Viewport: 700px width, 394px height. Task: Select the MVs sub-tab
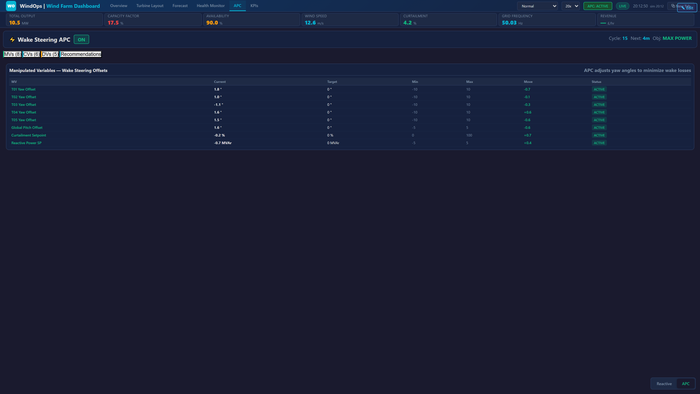click(x=12, y=54)
